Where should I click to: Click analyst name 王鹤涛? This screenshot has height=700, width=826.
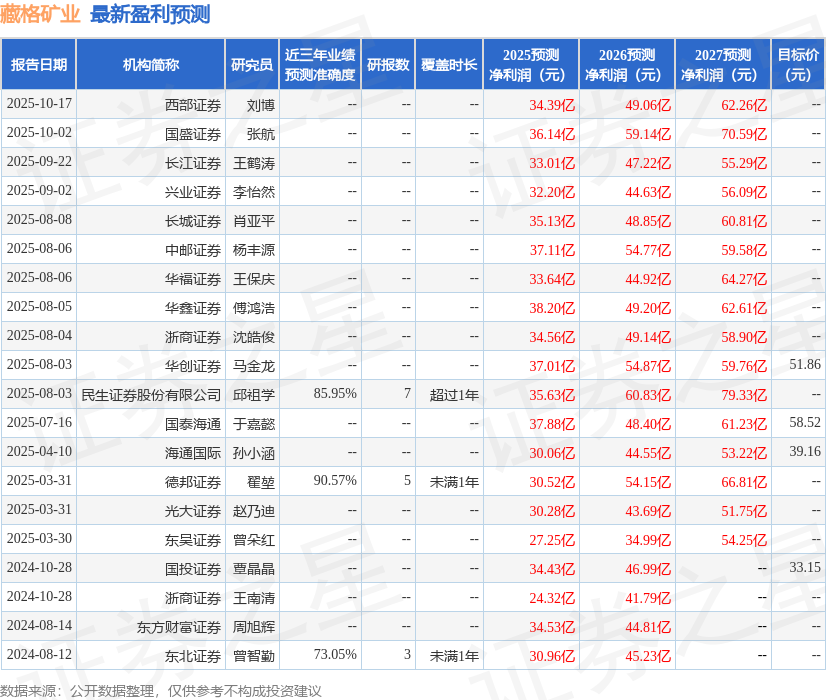(x=254, y=163)
